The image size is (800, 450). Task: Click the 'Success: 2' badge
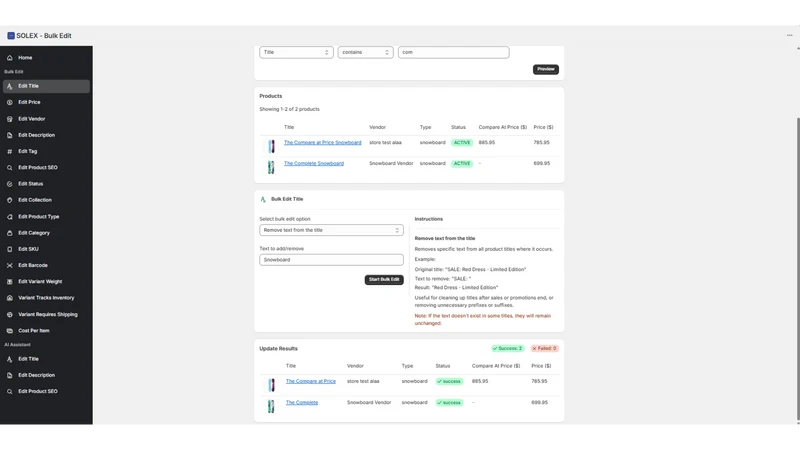pyautogui.click(x=507, y=348)
